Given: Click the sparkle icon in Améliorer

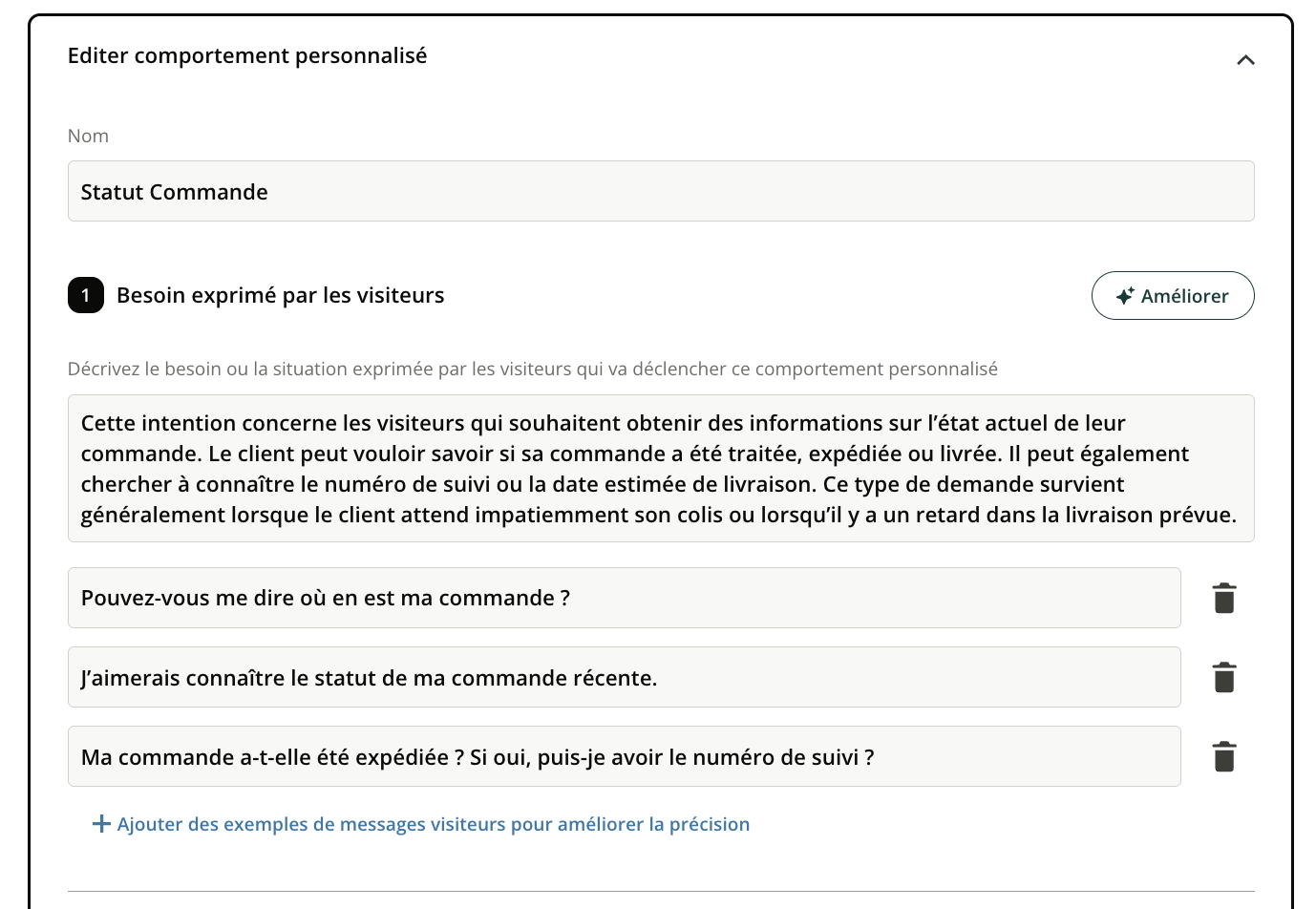Looking at the screenshot, I should click(x=1125, y=296).
